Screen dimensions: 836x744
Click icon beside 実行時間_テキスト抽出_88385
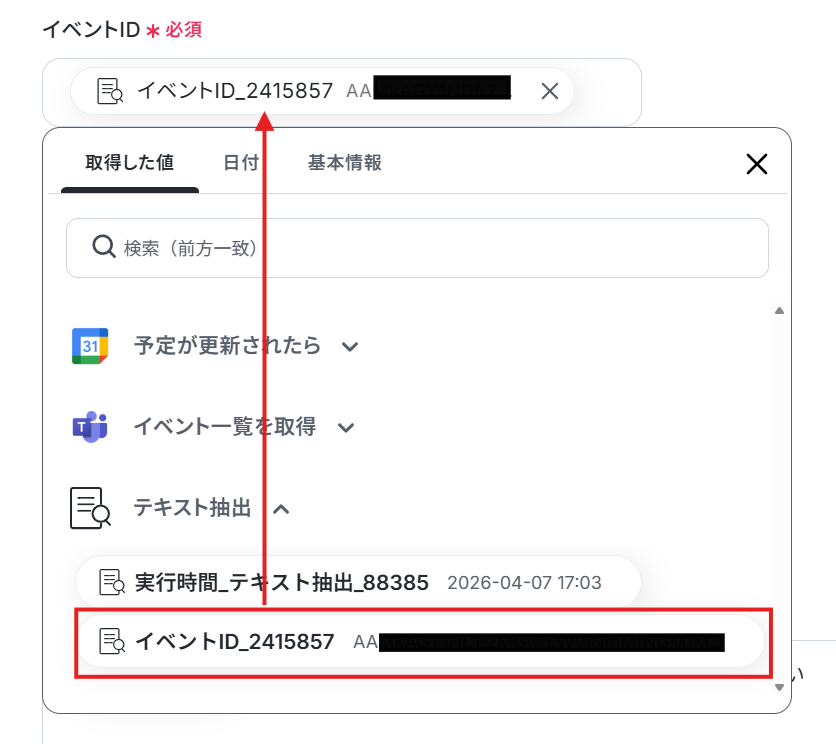point(112,582)
